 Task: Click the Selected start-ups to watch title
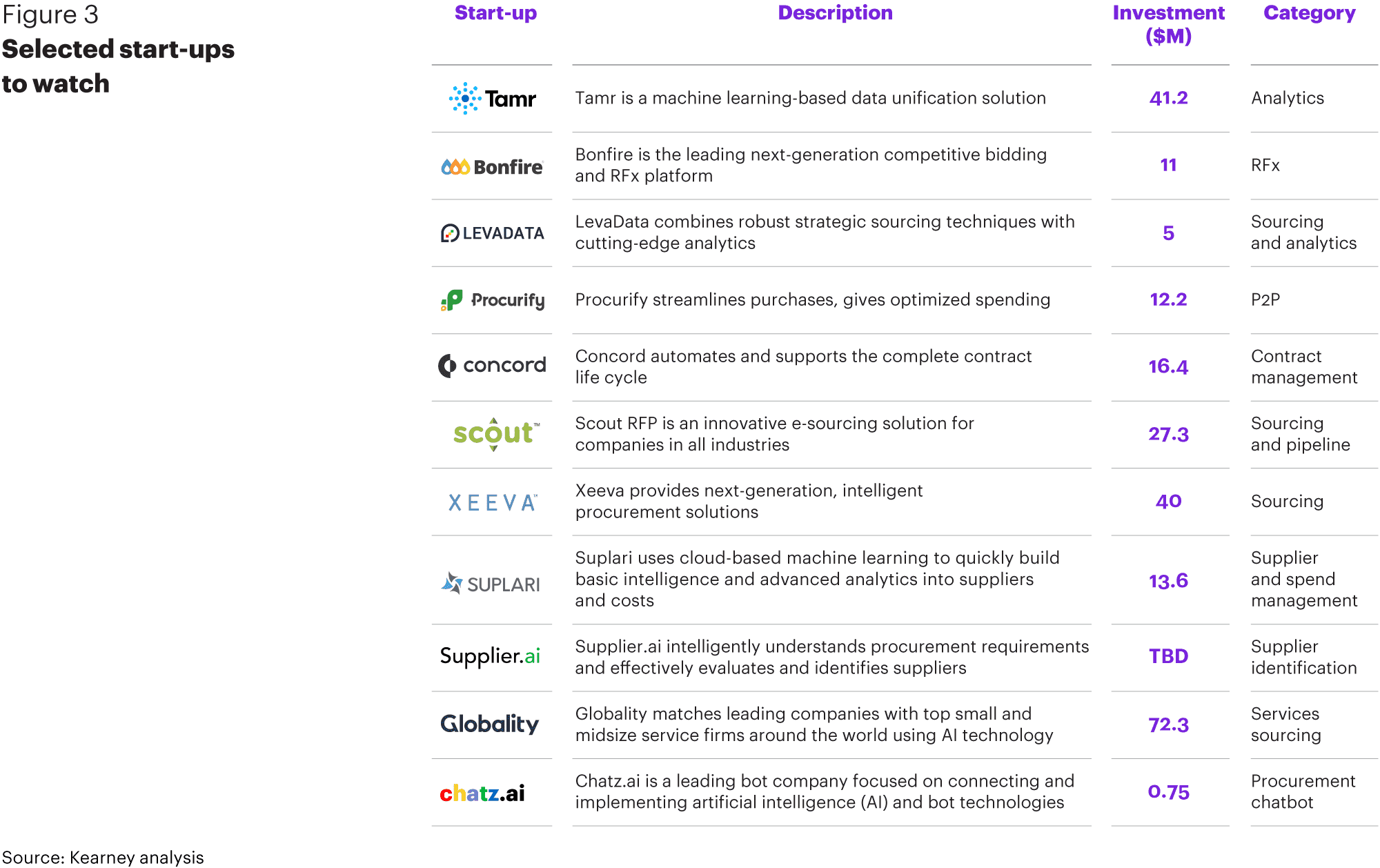tap(119, 66)
